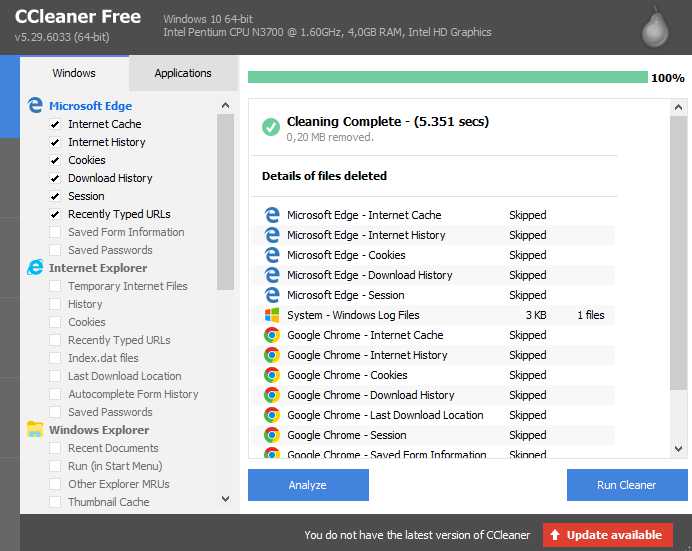Check Thumbnail Cache option
Image resolution: width=692 pixels, height=551 pixels.
(55, 502)
